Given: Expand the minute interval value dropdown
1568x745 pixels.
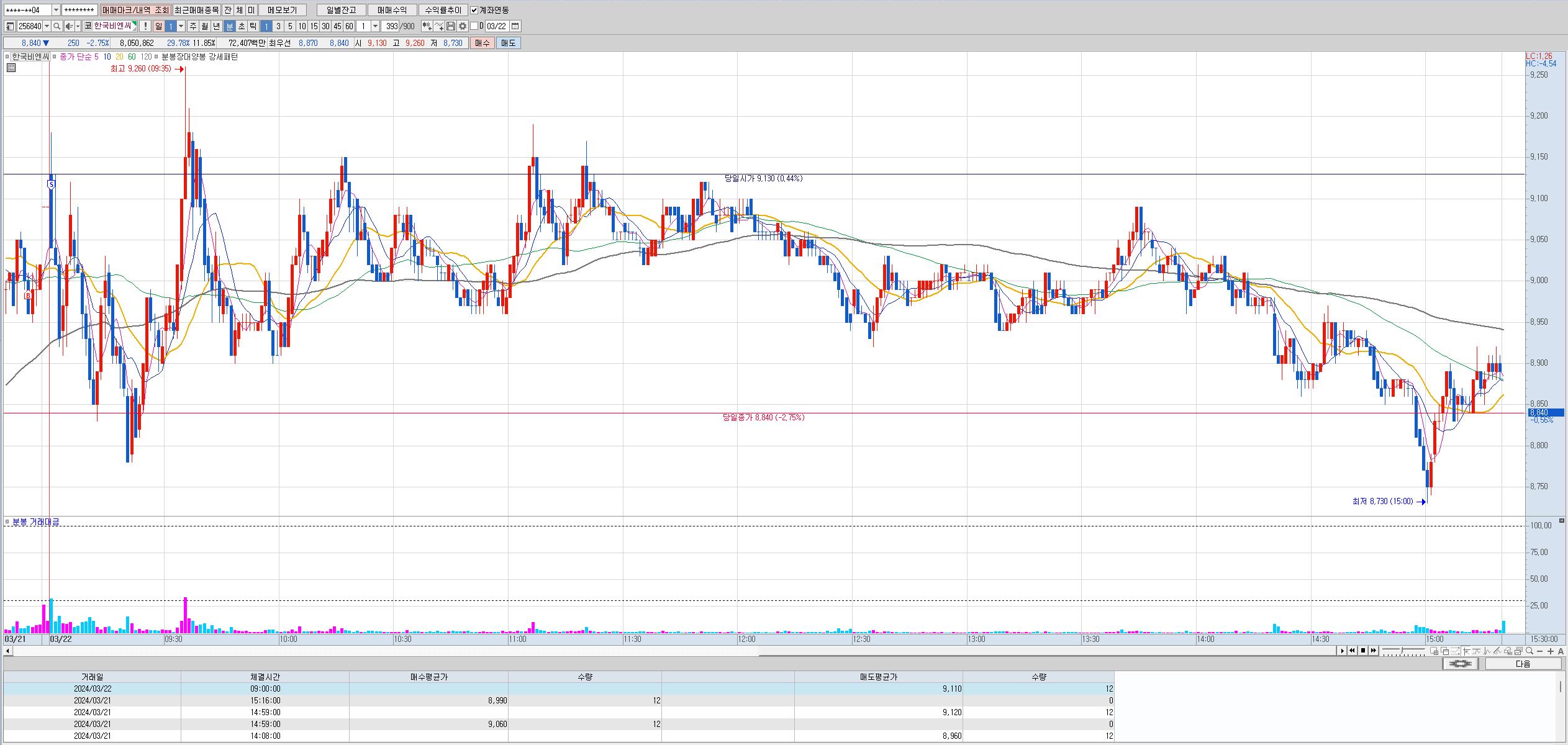Looking at the screenshot, I should [x=375, y=26].
